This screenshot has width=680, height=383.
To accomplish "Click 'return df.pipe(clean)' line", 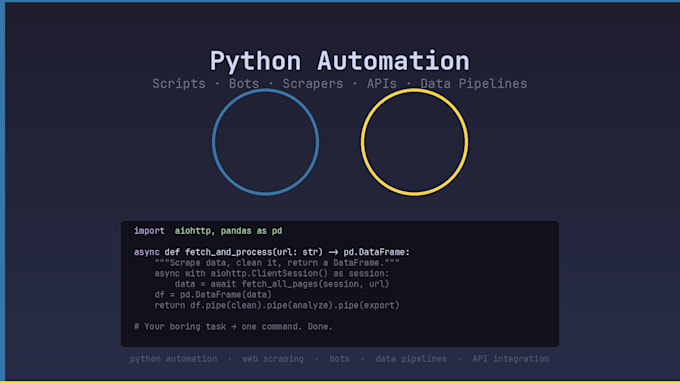I will tap(277, 305).
